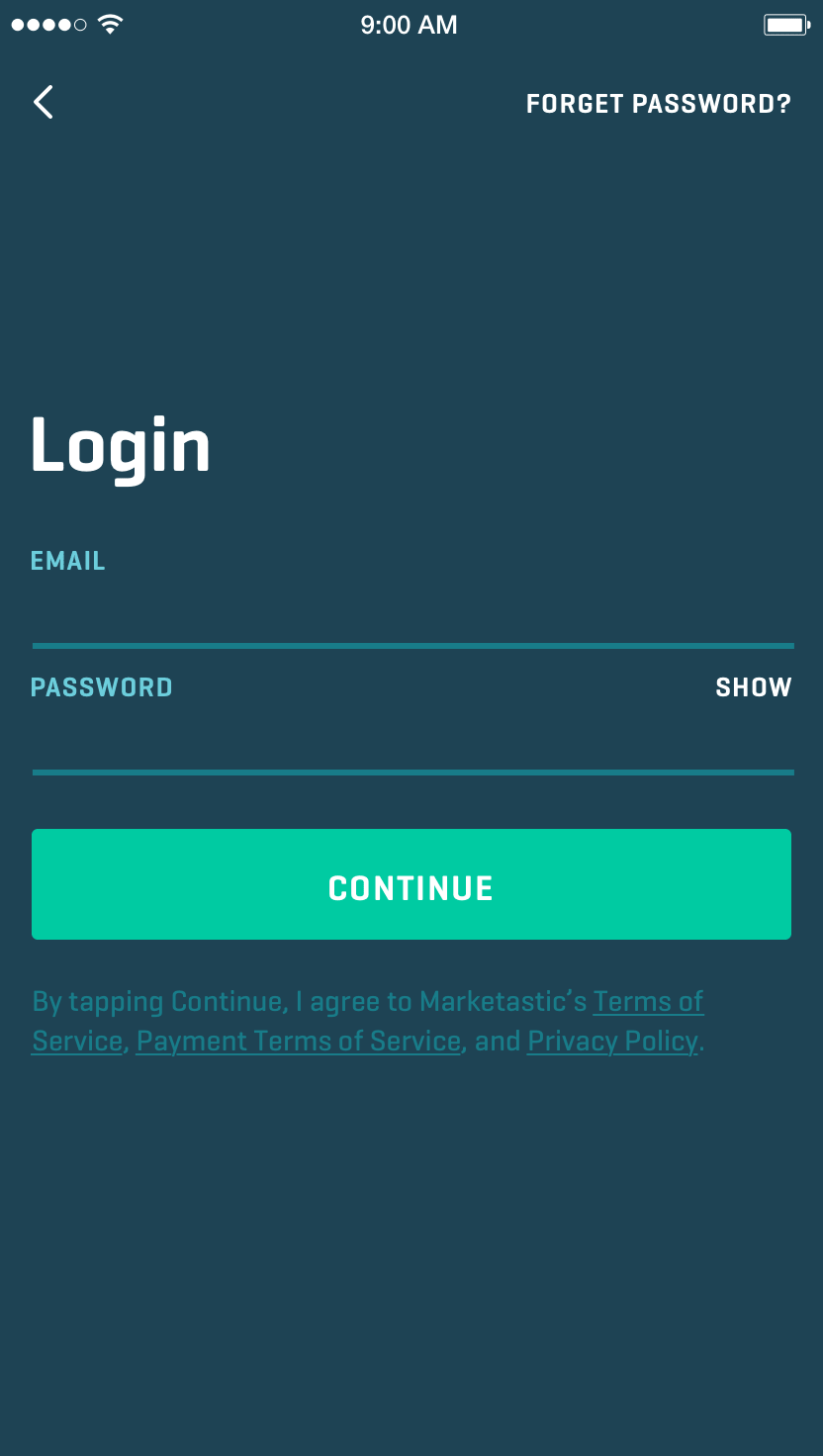Focus the Email input field

pos(412,610)
